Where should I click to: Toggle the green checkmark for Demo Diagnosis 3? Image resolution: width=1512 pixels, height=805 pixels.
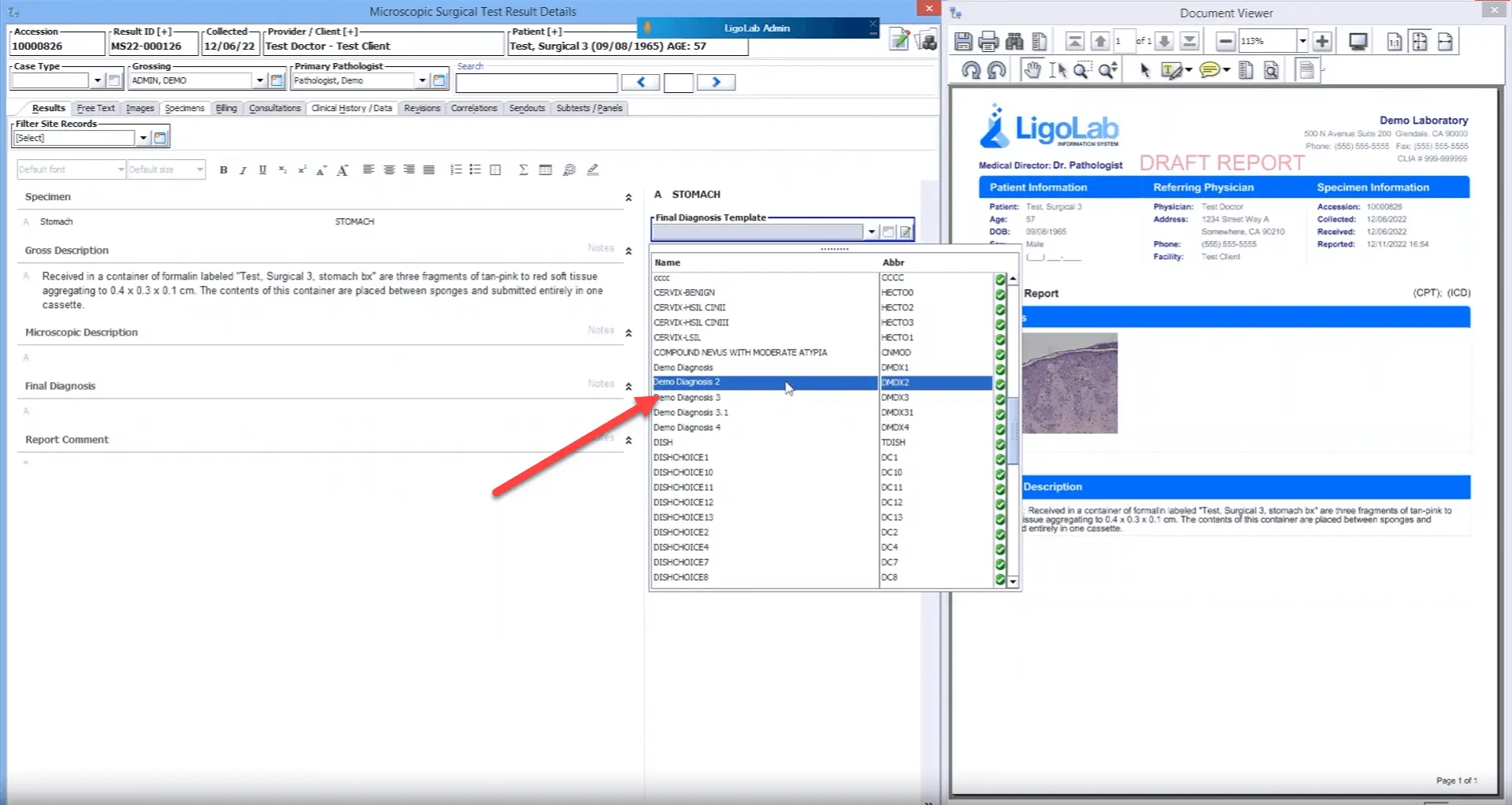999,399
